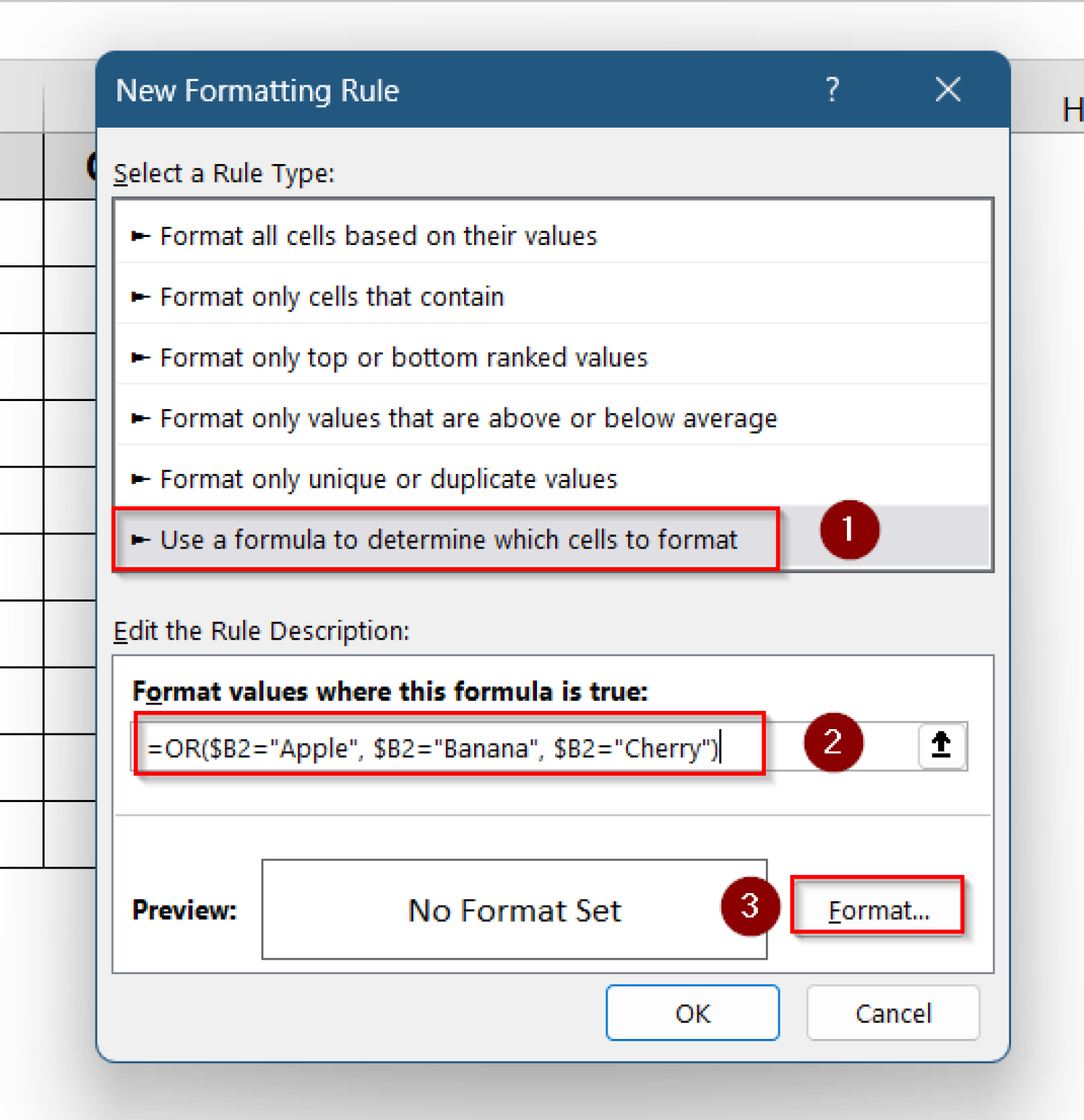Select 'Format only unique or duplicate values'
This screenshot has width=1084, height=1120.
(x=388, y=479)
